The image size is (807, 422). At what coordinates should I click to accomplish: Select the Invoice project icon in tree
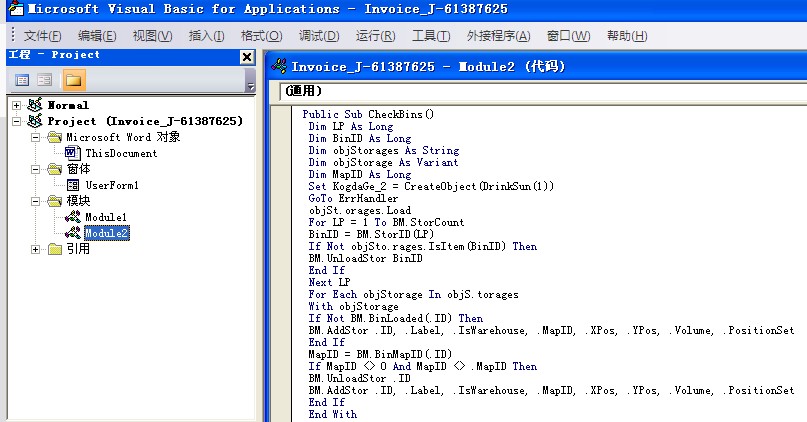[34, 121]
